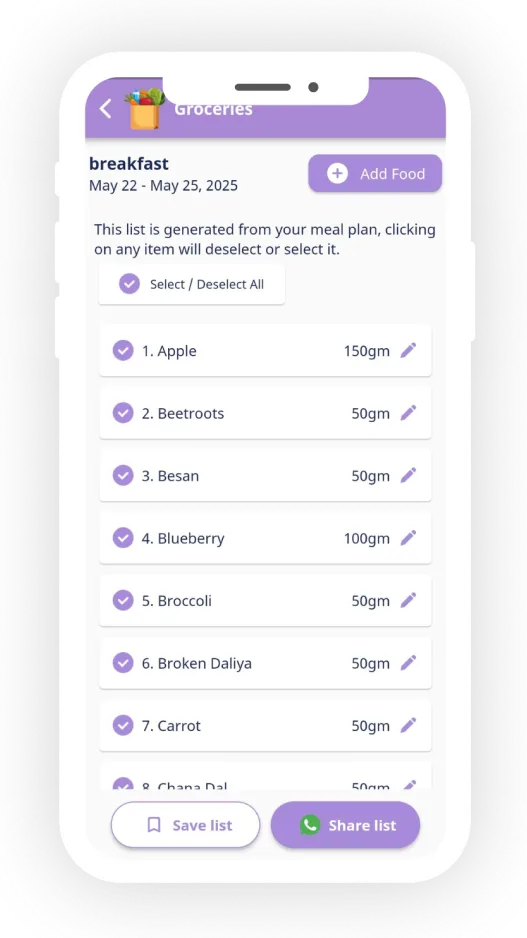
Task: Deselect the Apple checkmark
Action: coord(123,351)
